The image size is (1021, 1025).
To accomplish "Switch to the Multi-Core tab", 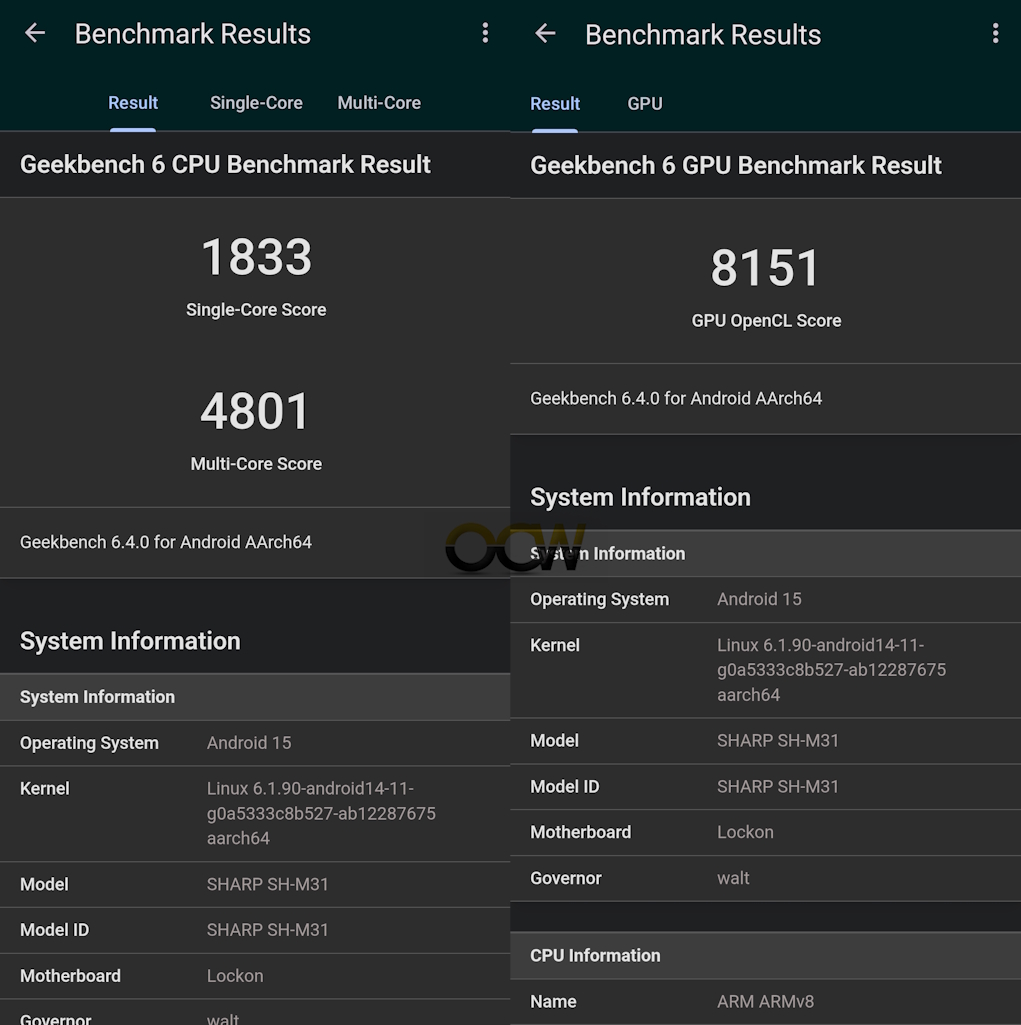I will tap(379, 103).
